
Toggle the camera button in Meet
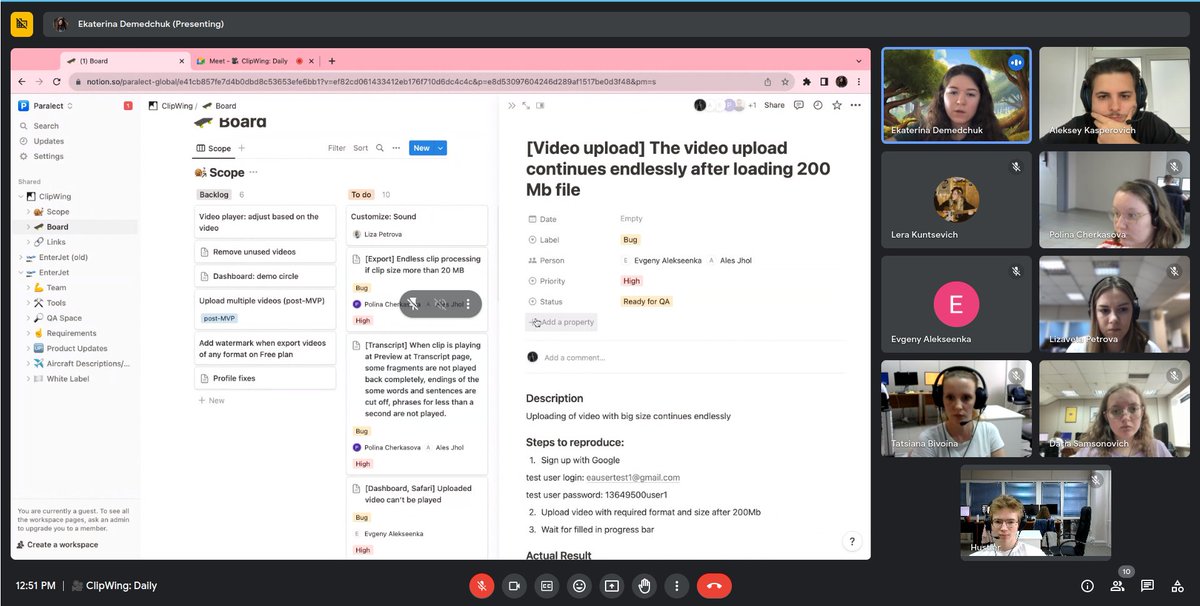514,586
